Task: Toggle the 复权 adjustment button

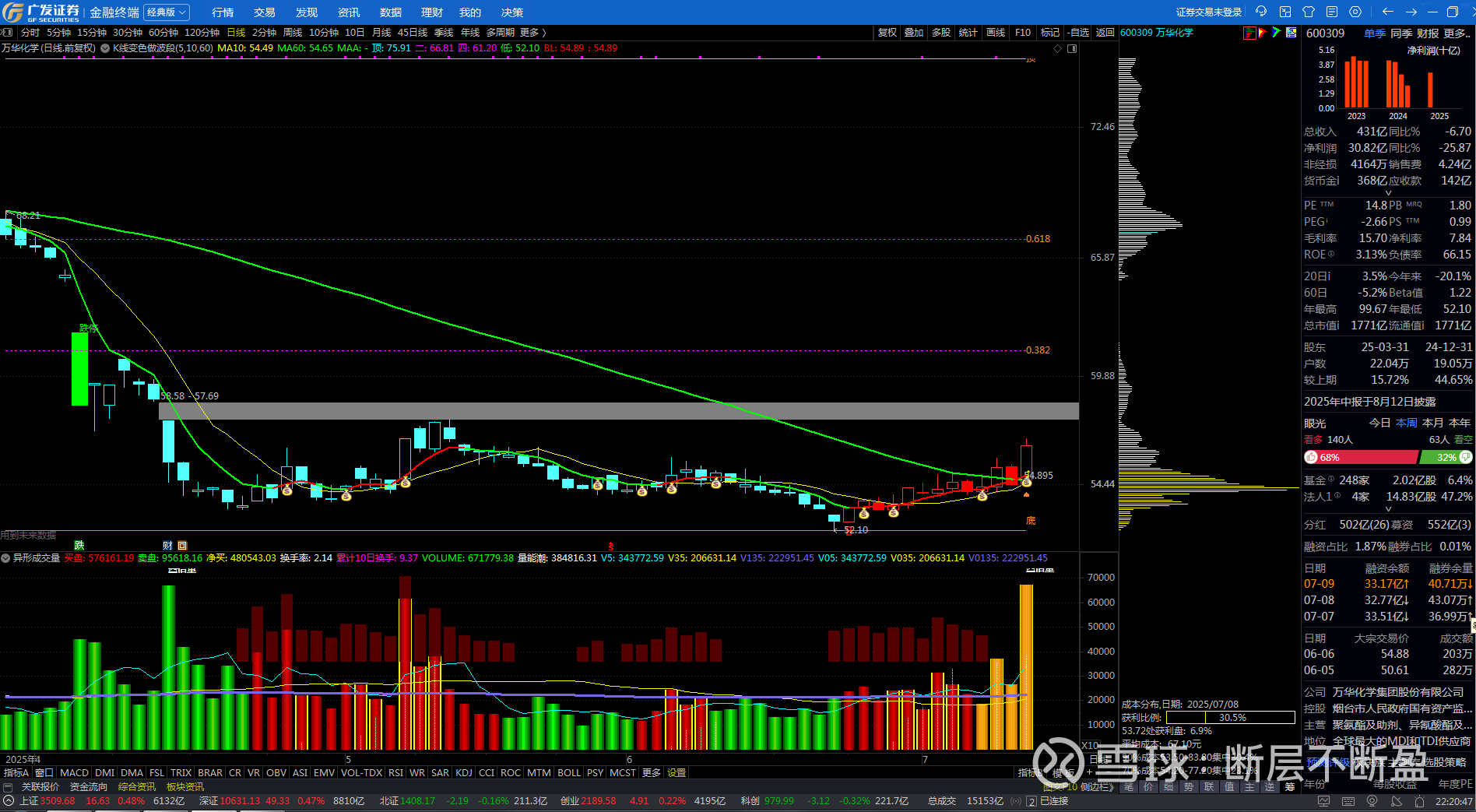Action: coord(887,33)
